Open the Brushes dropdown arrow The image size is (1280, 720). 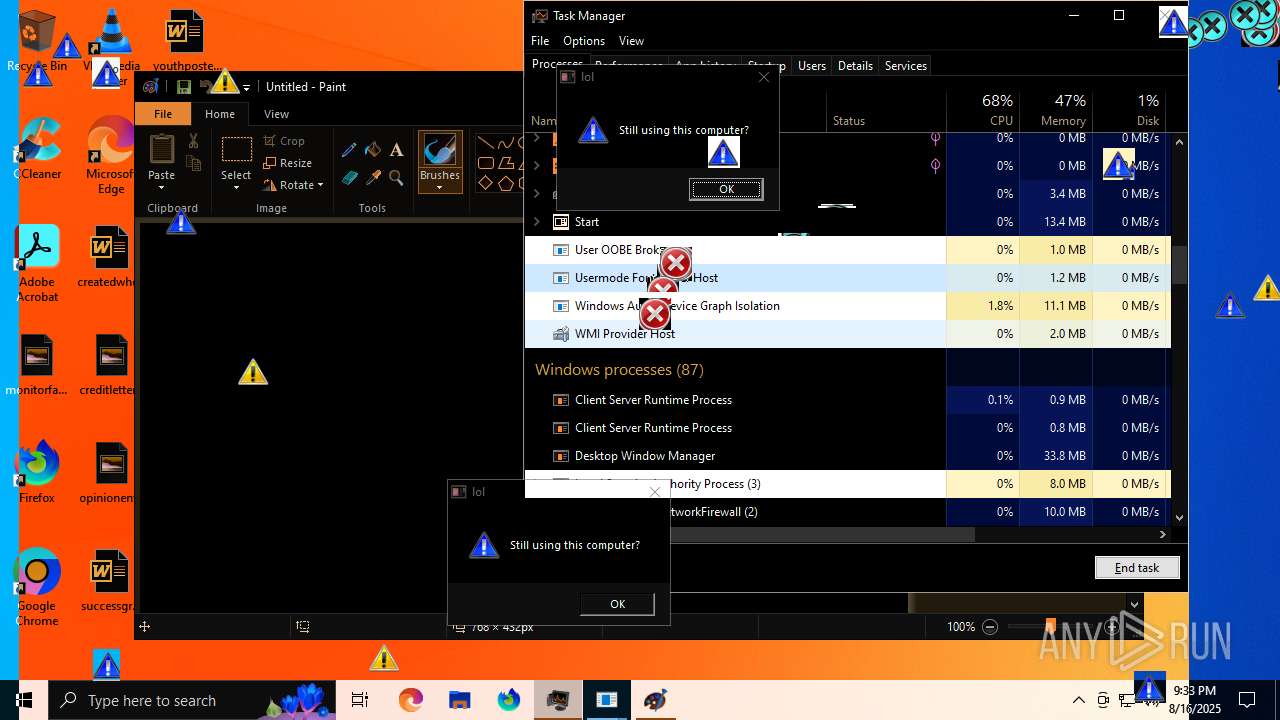point(440,188)
